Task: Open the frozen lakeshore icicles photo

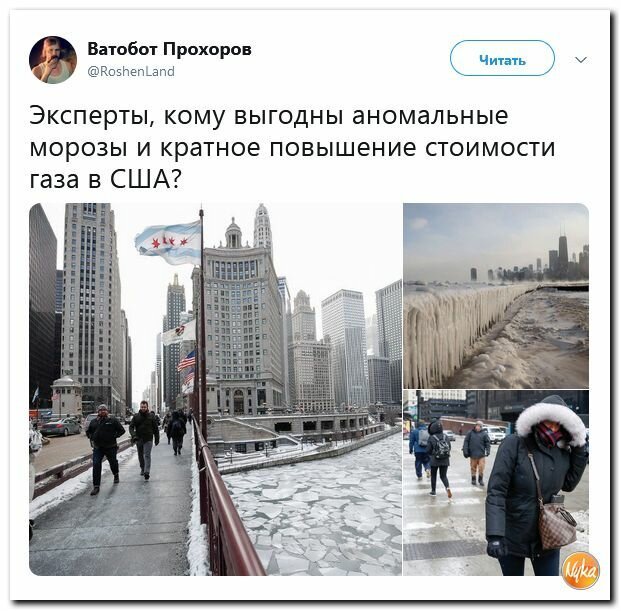Action: tap(496, 296)
